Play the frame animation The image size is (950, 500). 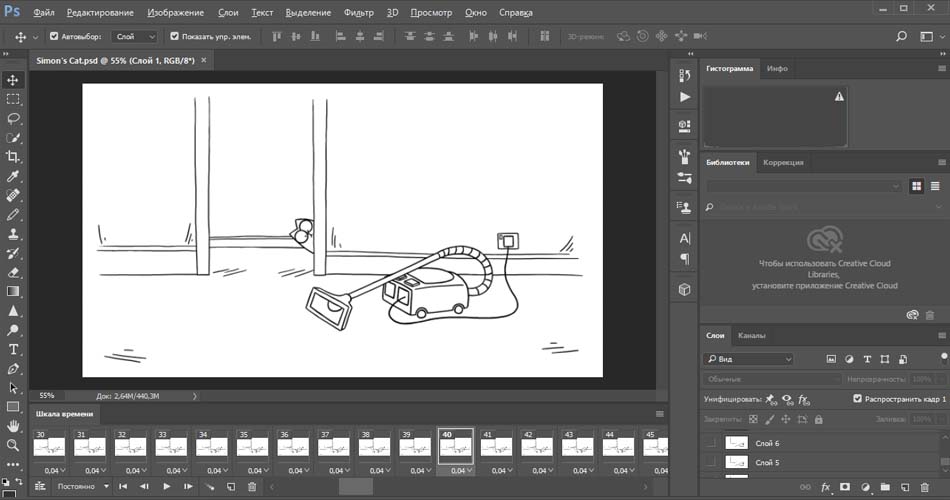tap(167, 487)
